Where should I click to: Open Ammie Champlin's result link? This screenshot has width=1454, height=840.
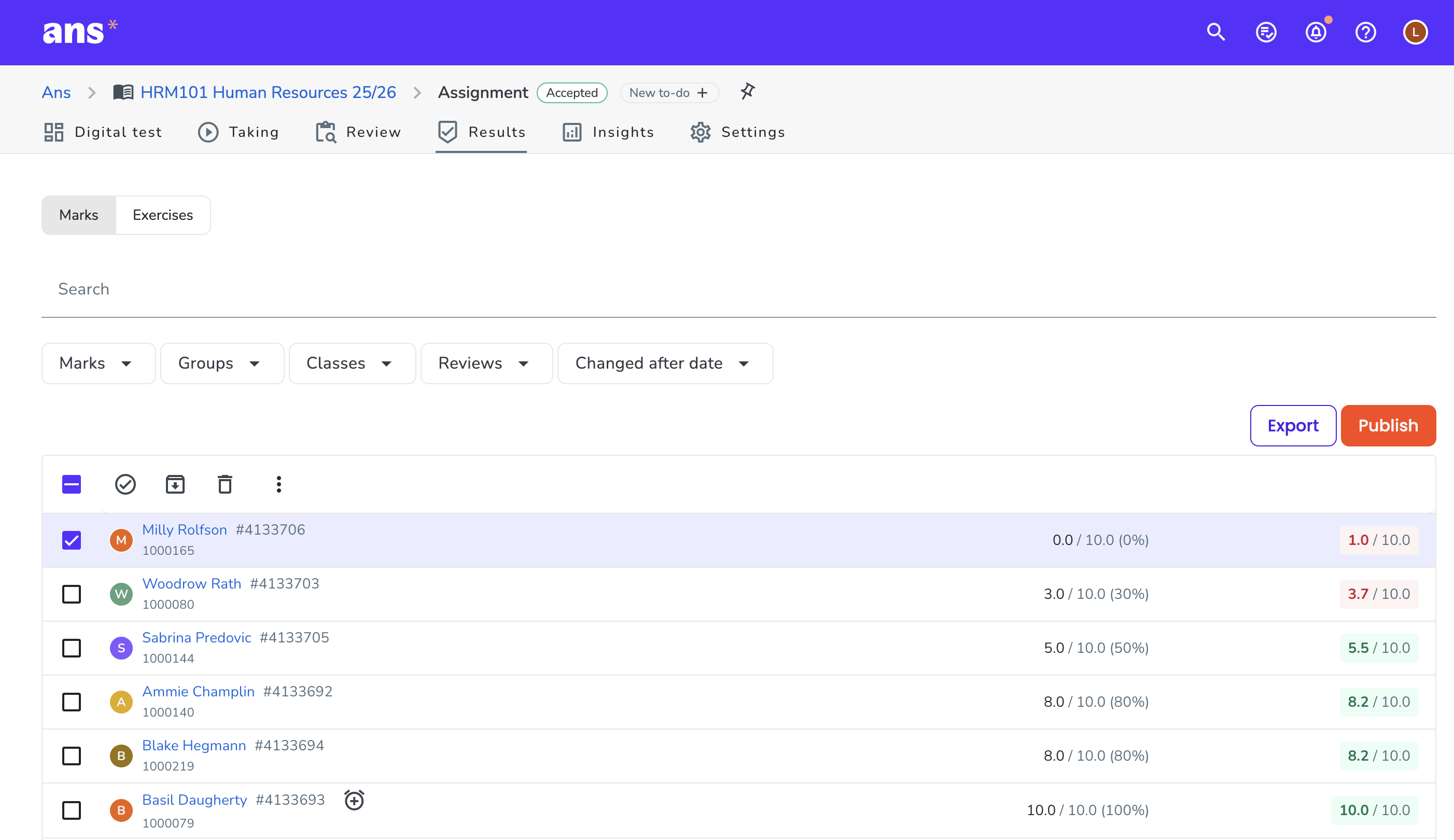[199, 692]
